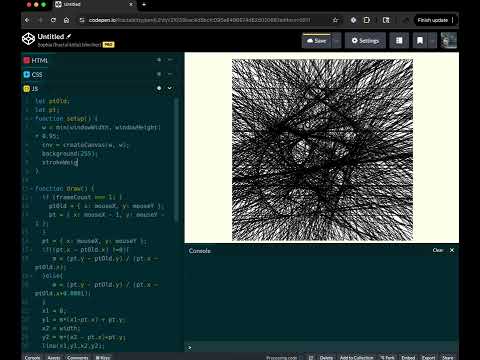Click Add to Collection in footer
The image size is (480, 360).
point(357,357)
